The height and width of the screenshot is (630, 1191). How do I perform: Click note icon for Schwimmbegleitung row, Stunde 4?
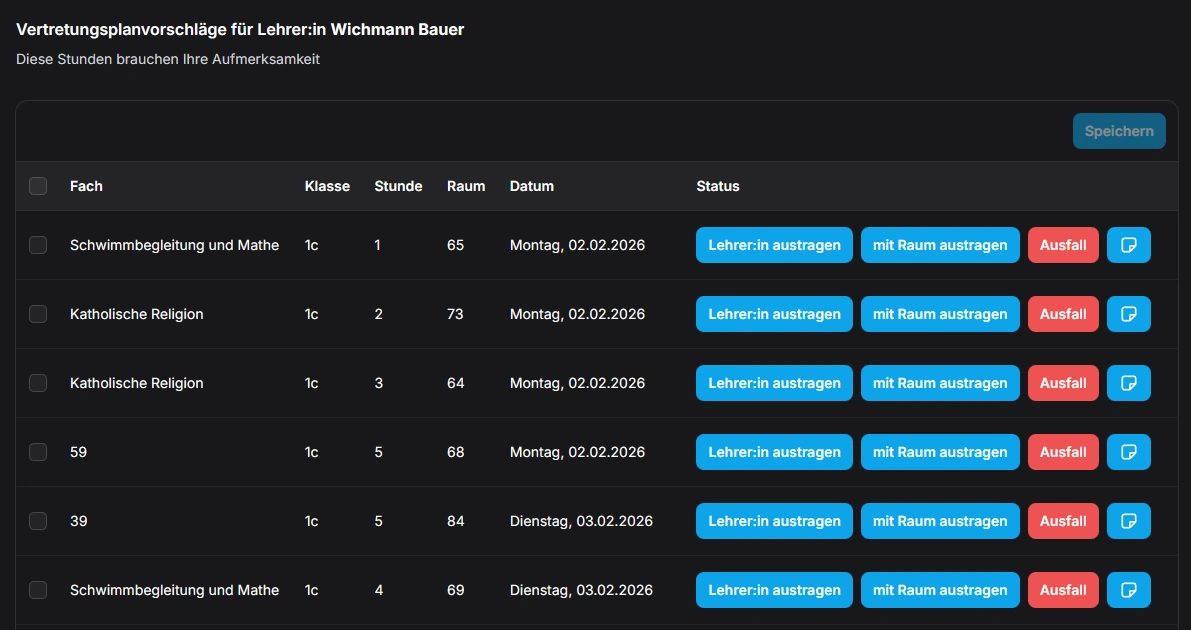[x=1128, y=590]
